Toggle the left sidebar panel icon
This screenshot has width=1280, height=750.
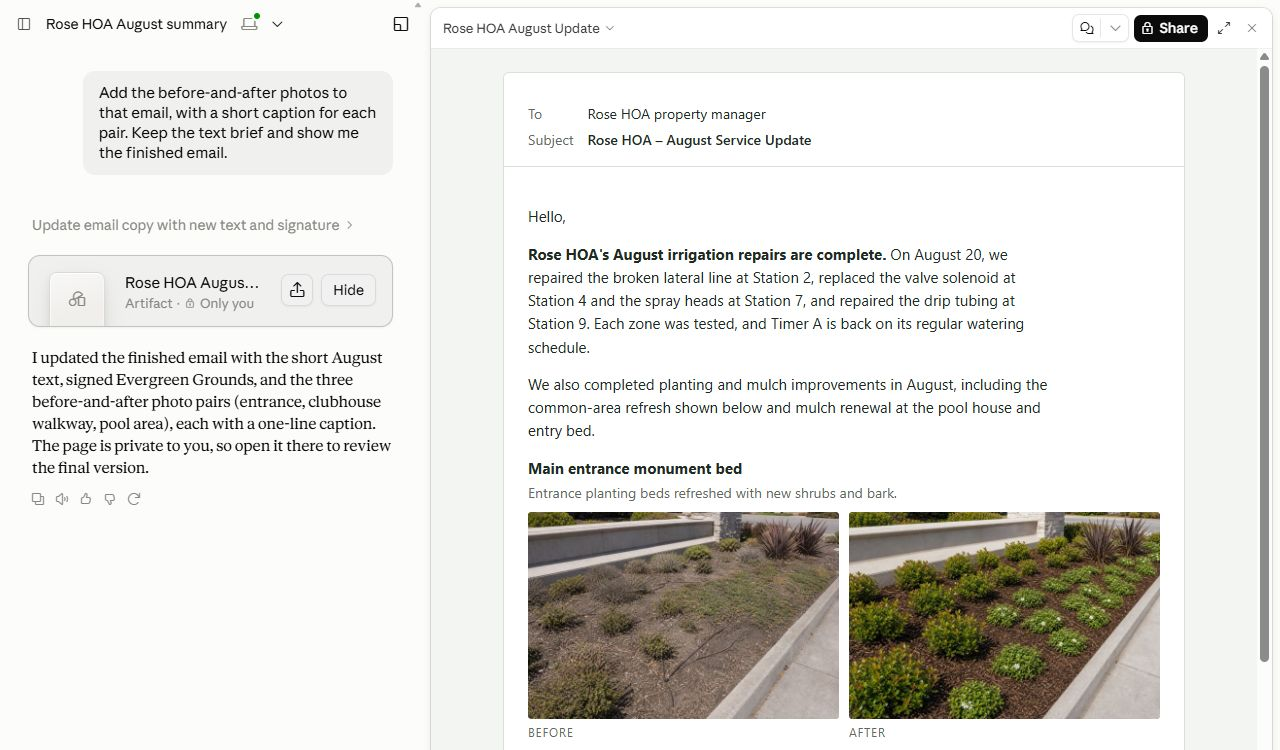(x=24, y=24)
